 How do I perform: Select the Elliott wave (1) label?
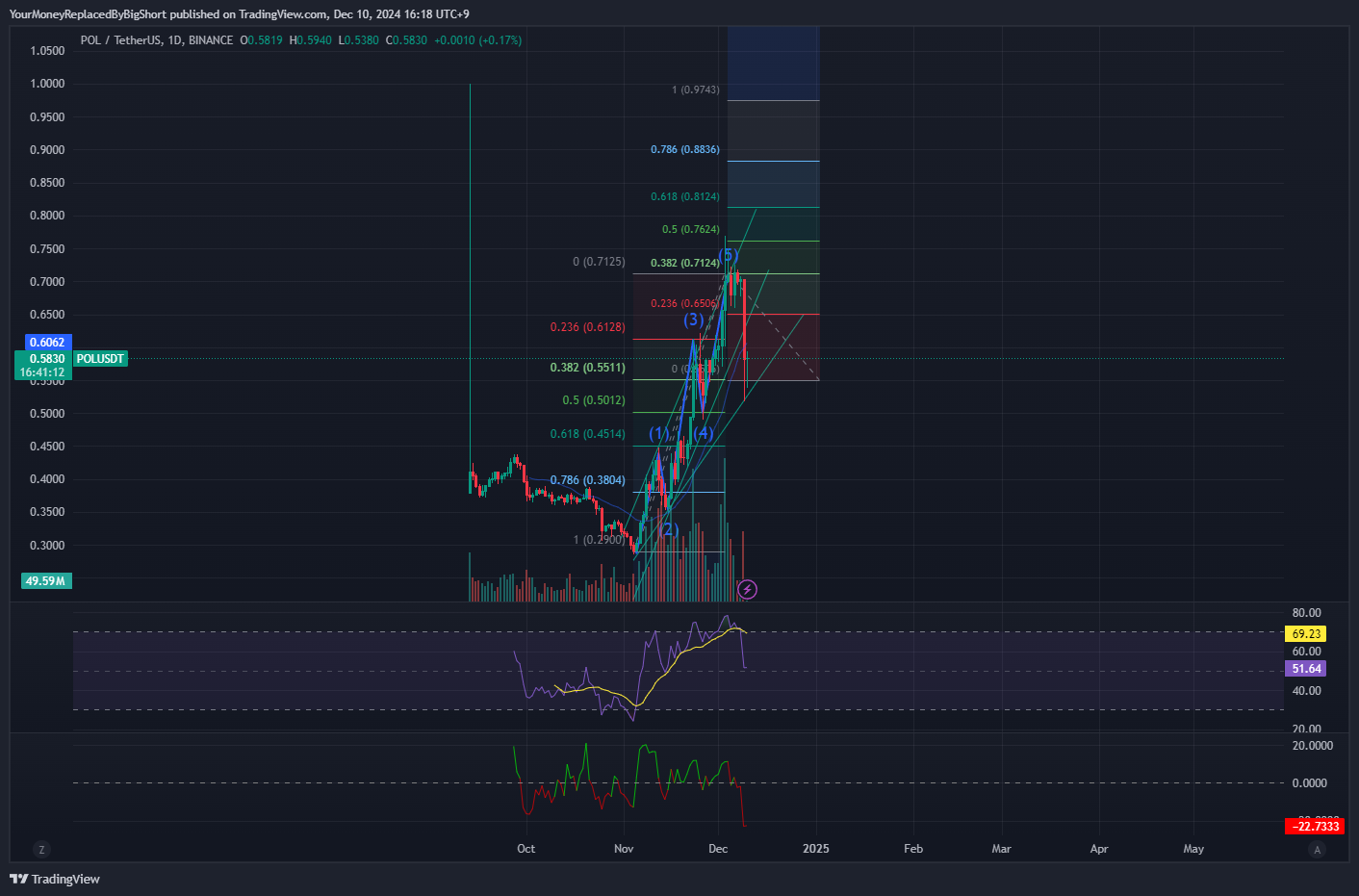[658, 434]
